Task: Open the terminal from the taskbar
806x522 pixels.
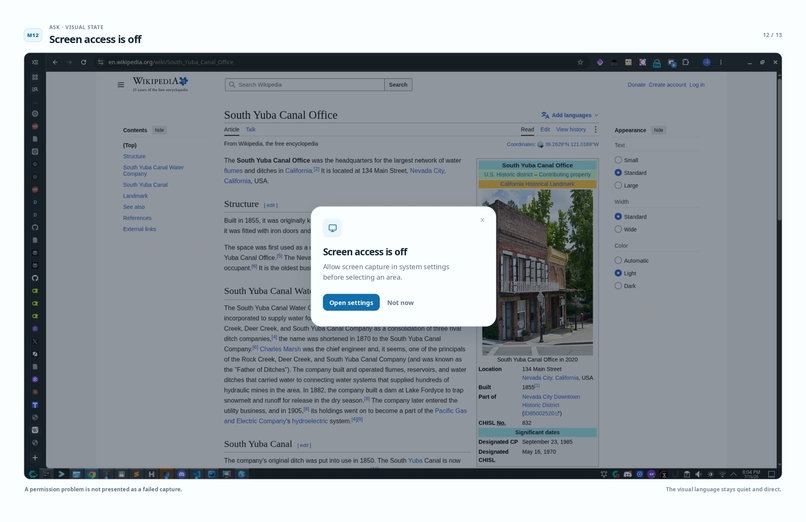Action: [61, 474]
